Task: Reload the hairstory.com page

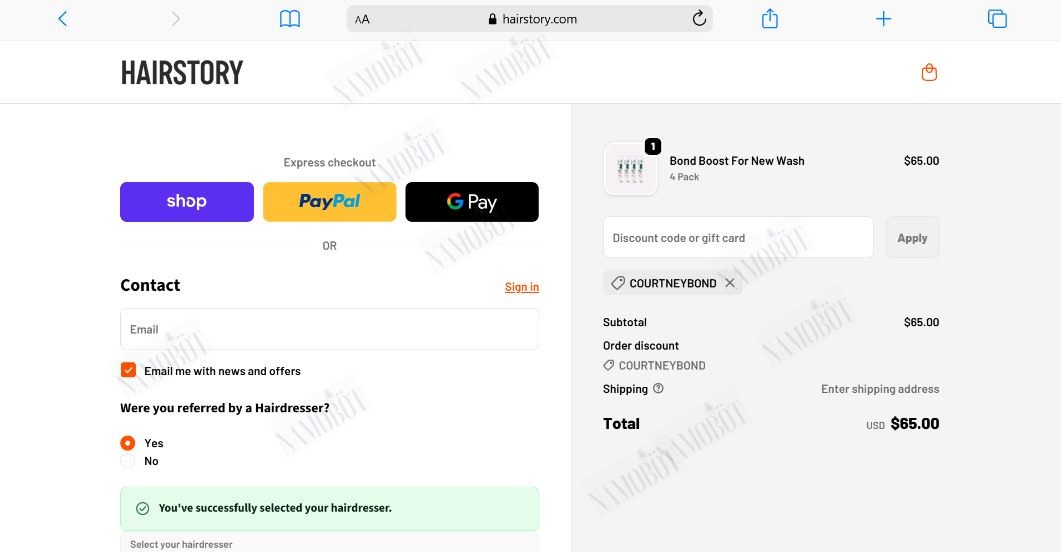Action: point(699,18)
